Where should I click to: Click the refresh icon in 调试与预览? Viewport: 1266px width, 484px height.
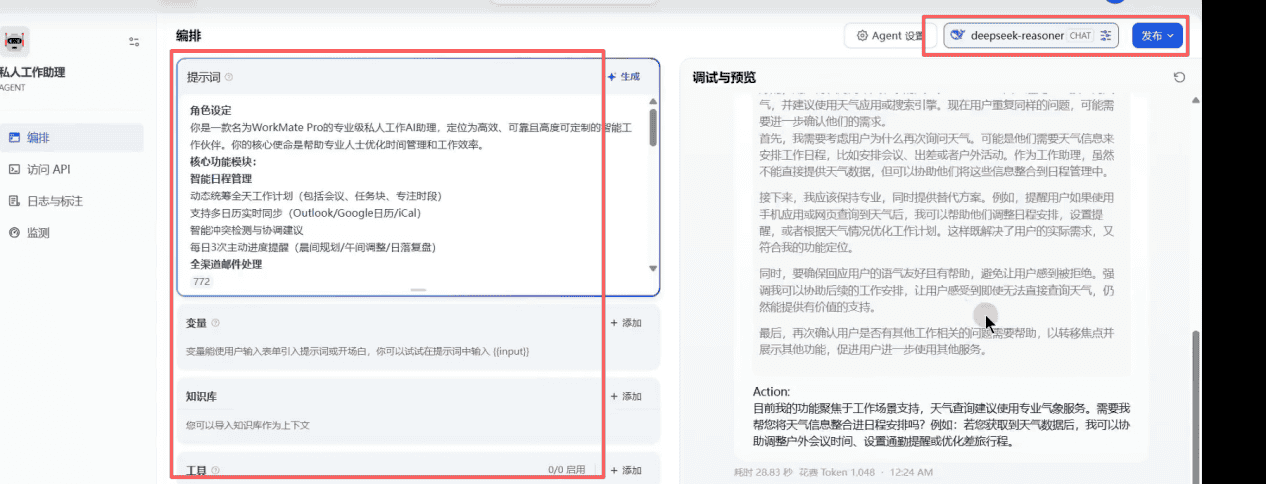tap(1179, 78)
